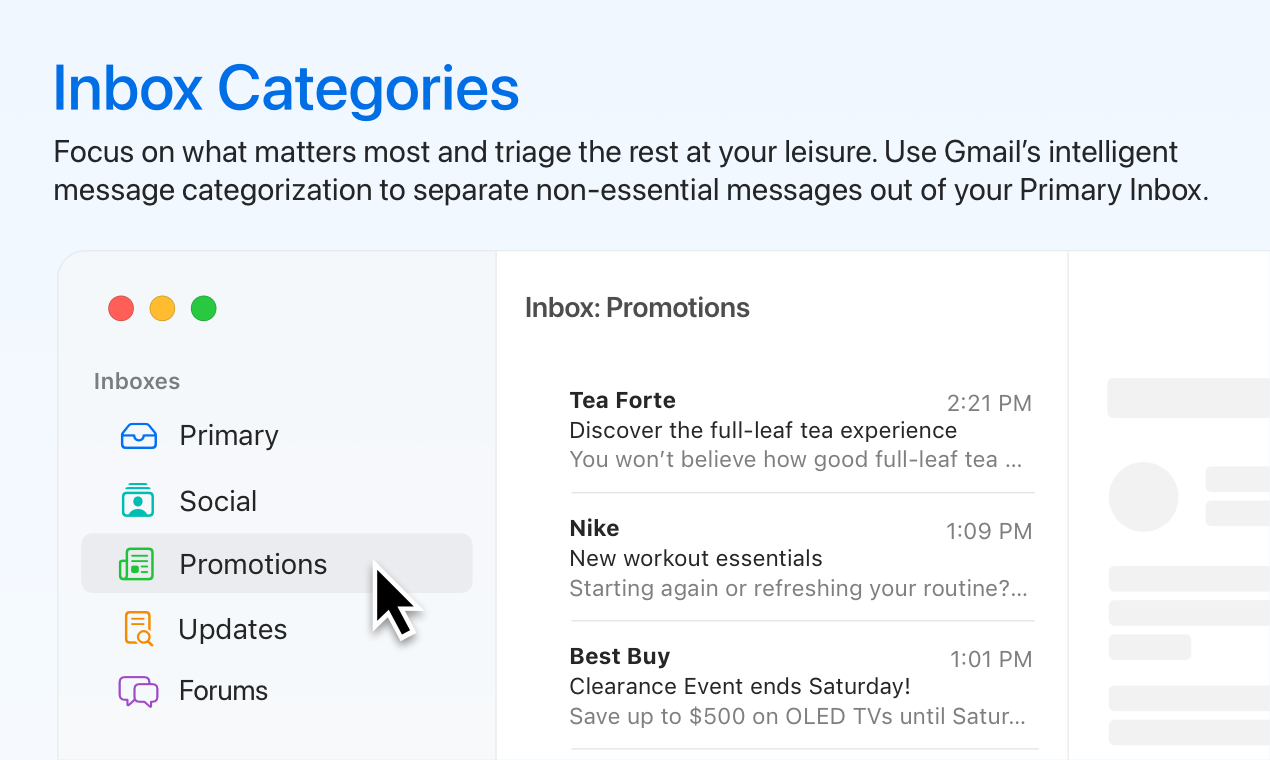The image size is (1270, 760).
Task: Open the Best Buy Clearance Event email
Action: click(801, 686)
